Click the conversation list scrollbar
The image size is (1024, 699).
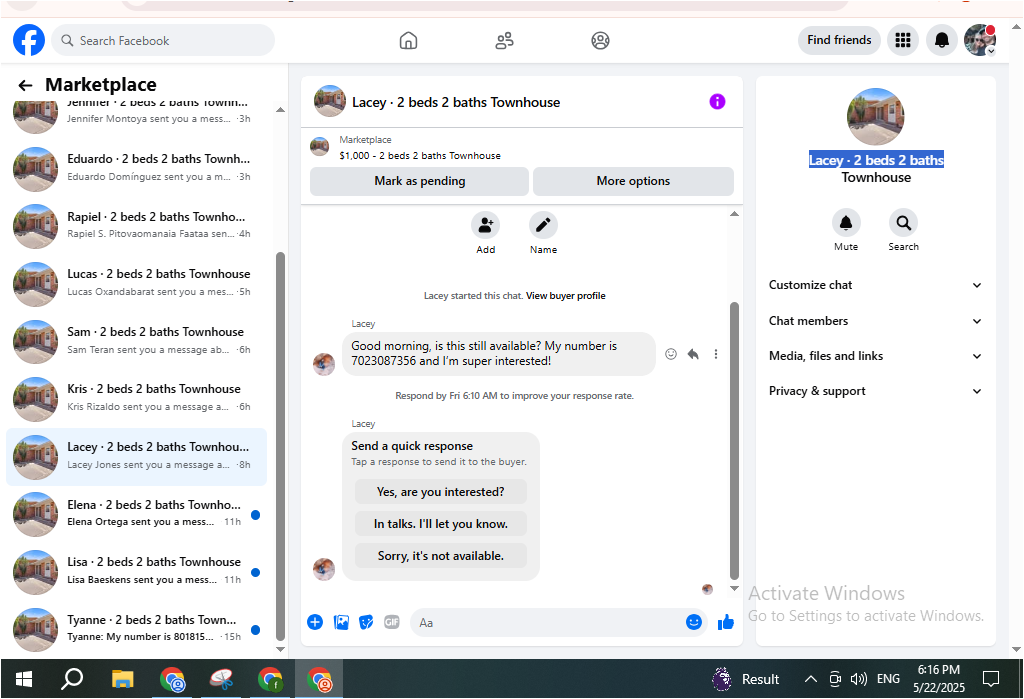280,446
